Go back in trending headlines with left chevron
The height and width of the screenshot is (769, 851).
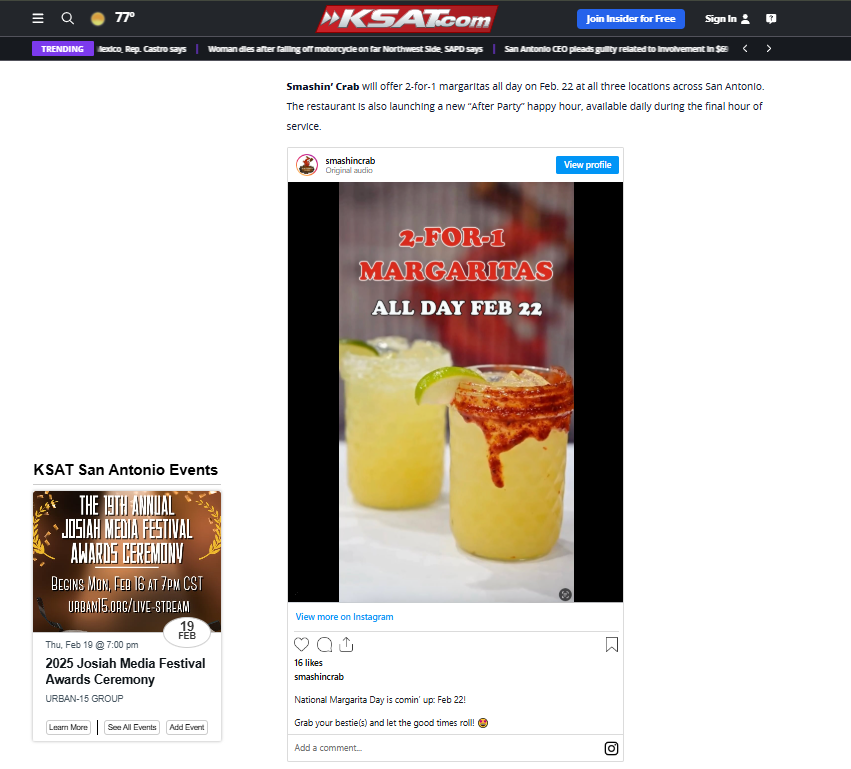click(744, 47)
